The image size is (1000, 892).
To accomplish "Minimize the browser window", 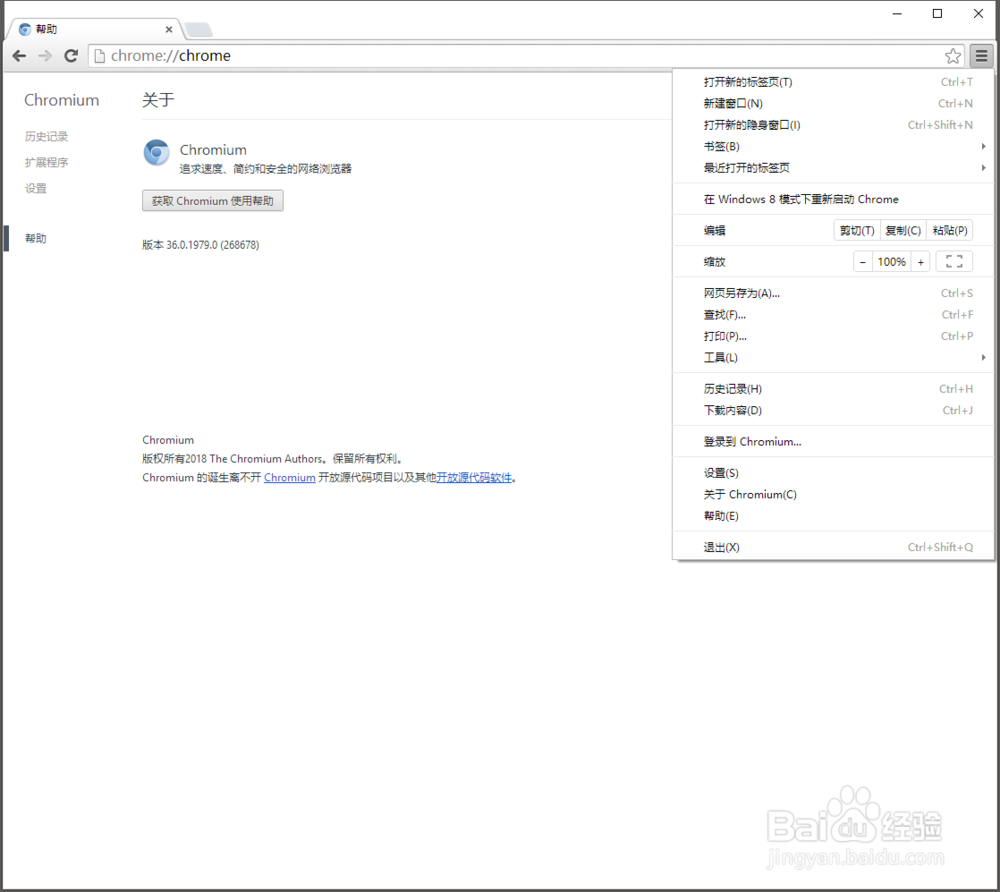I will pyautogui.click(x=897, y=13).
